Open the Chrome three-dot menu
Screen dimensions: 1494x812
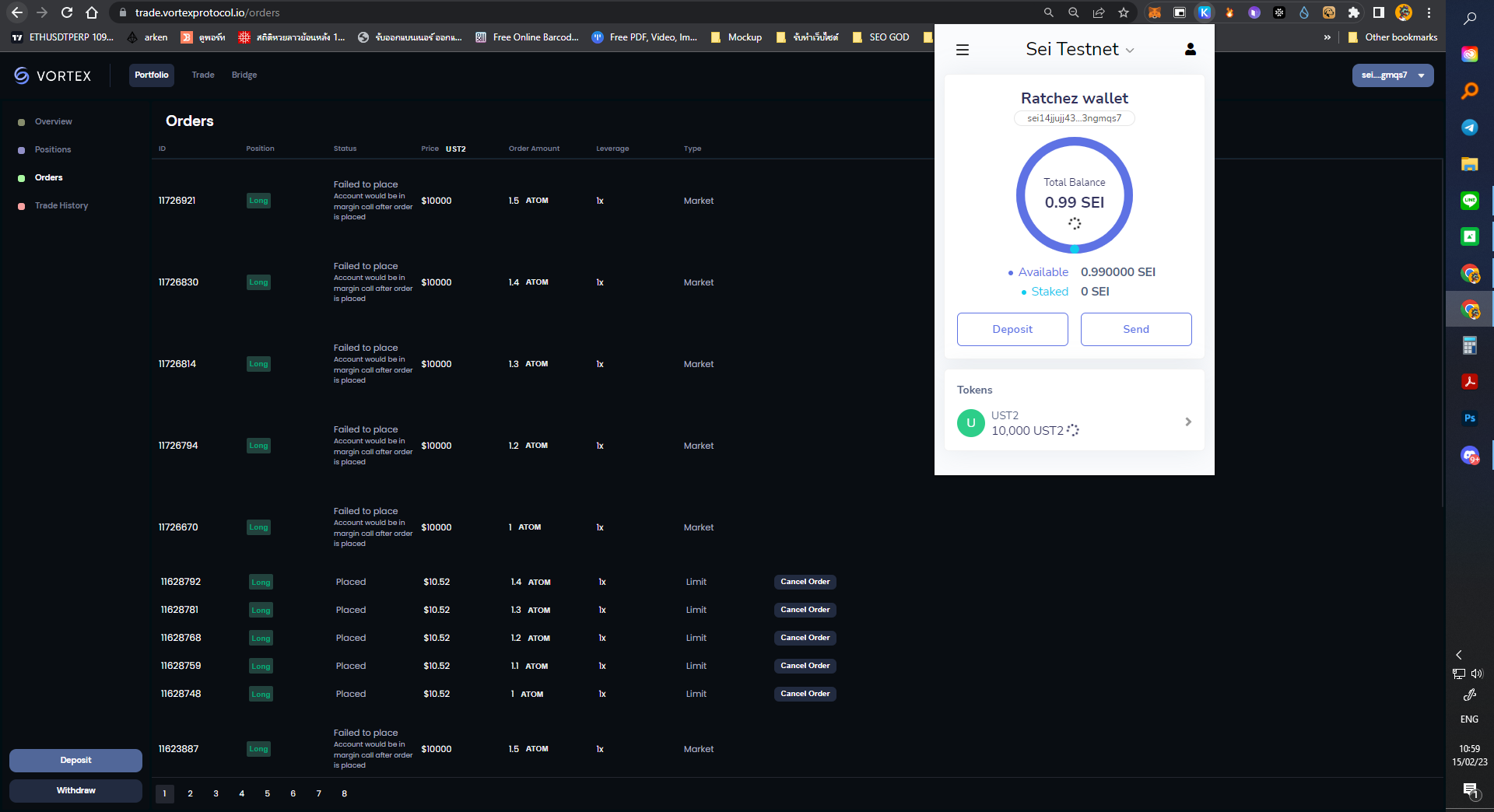(1429, 12)
